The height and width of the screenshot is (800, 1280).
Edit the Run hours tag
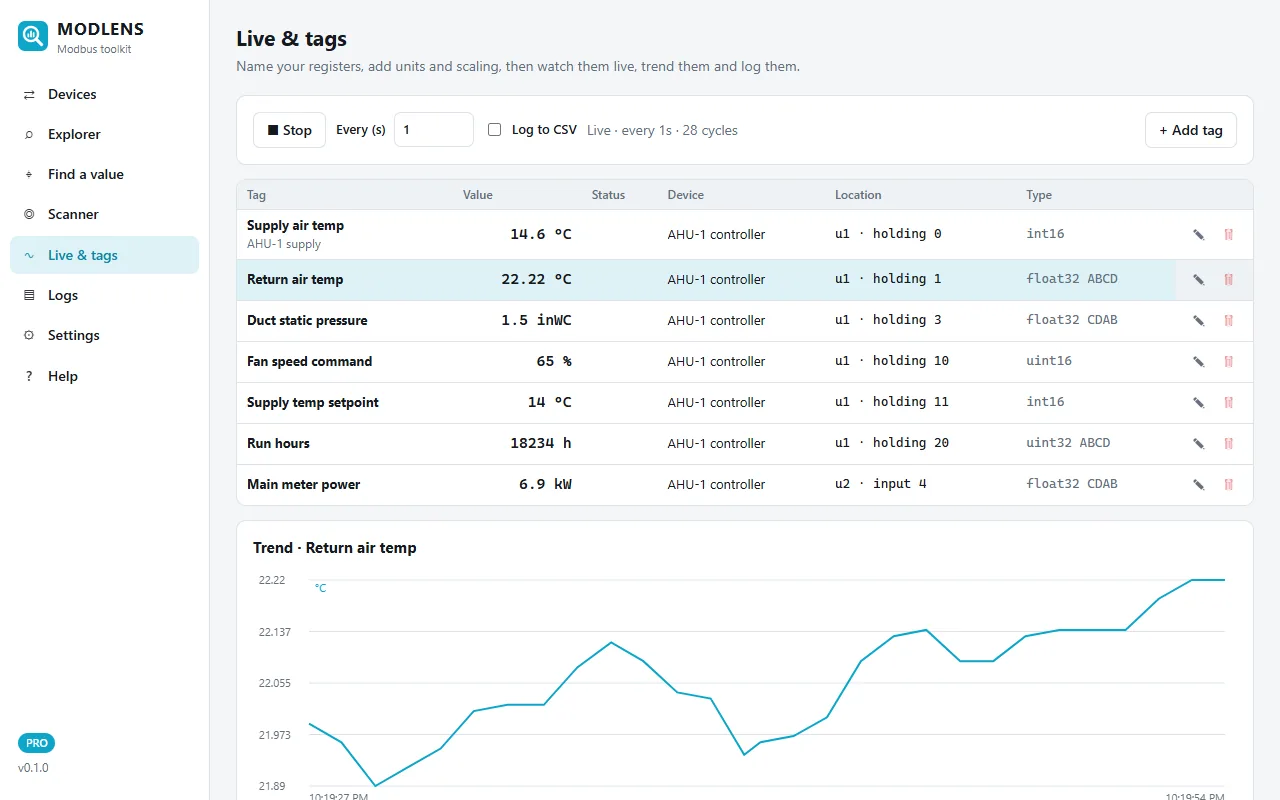click(1198, 444)
